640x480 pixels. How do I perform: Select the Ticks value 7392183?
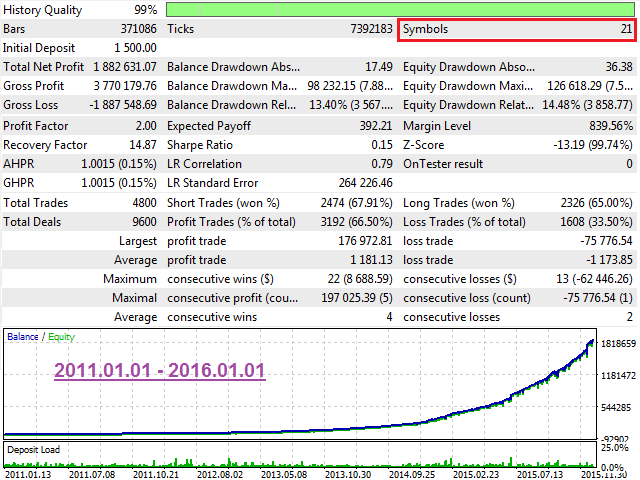point(371,29)
